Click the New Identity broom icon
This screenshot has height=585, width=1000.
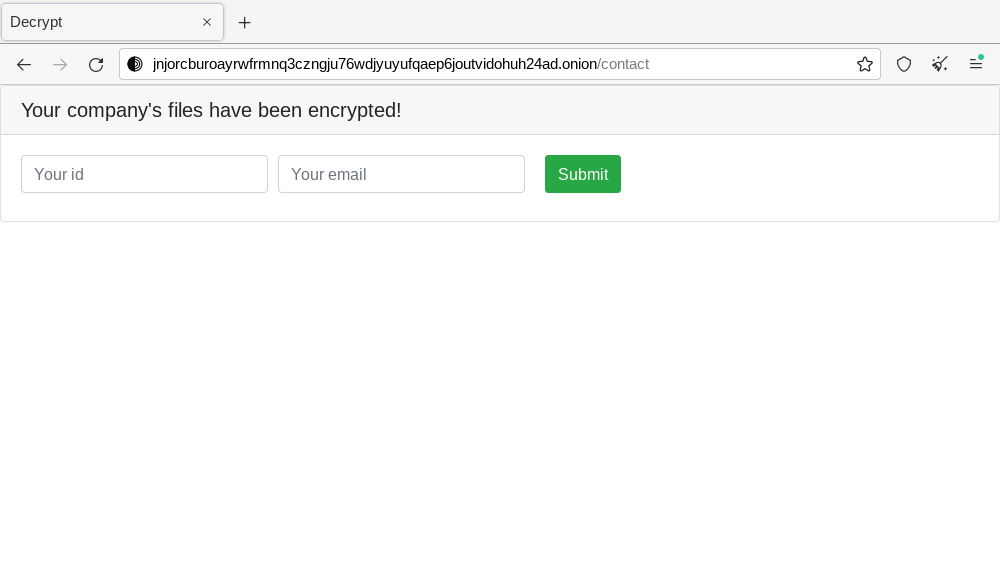coord(940,64)
